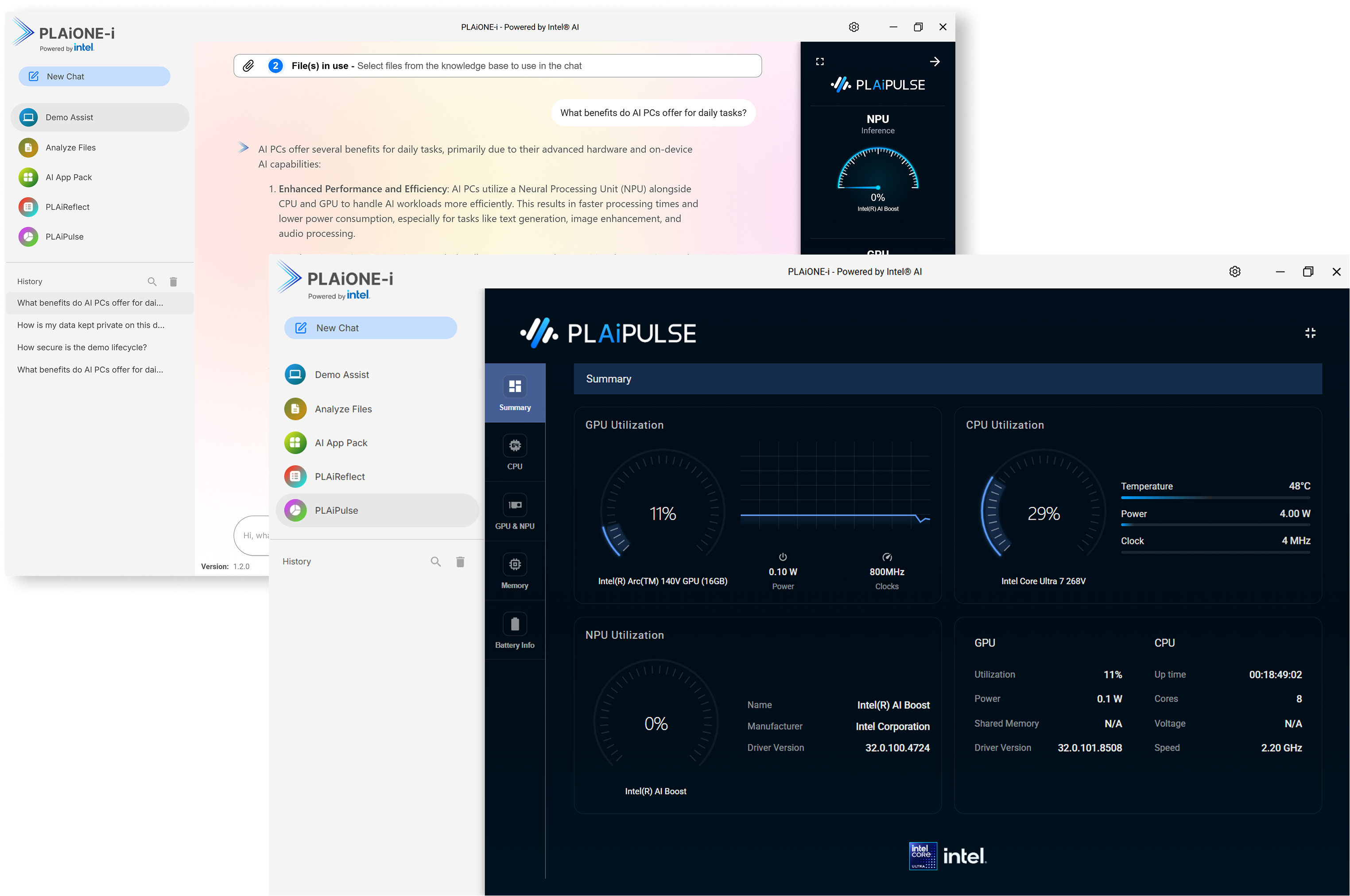Click Intel Core Ultra badge at bottom

pyautogui.click(x=923, y=855)
